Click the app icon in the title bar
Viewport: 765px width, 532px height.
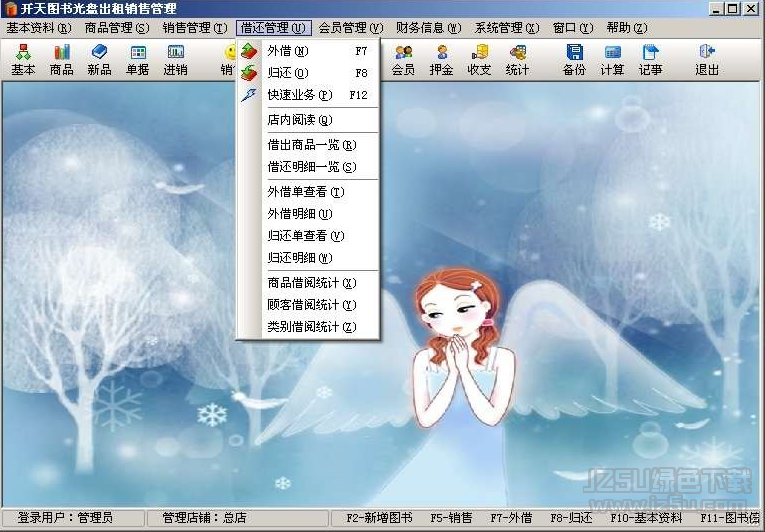coord(10,9)
